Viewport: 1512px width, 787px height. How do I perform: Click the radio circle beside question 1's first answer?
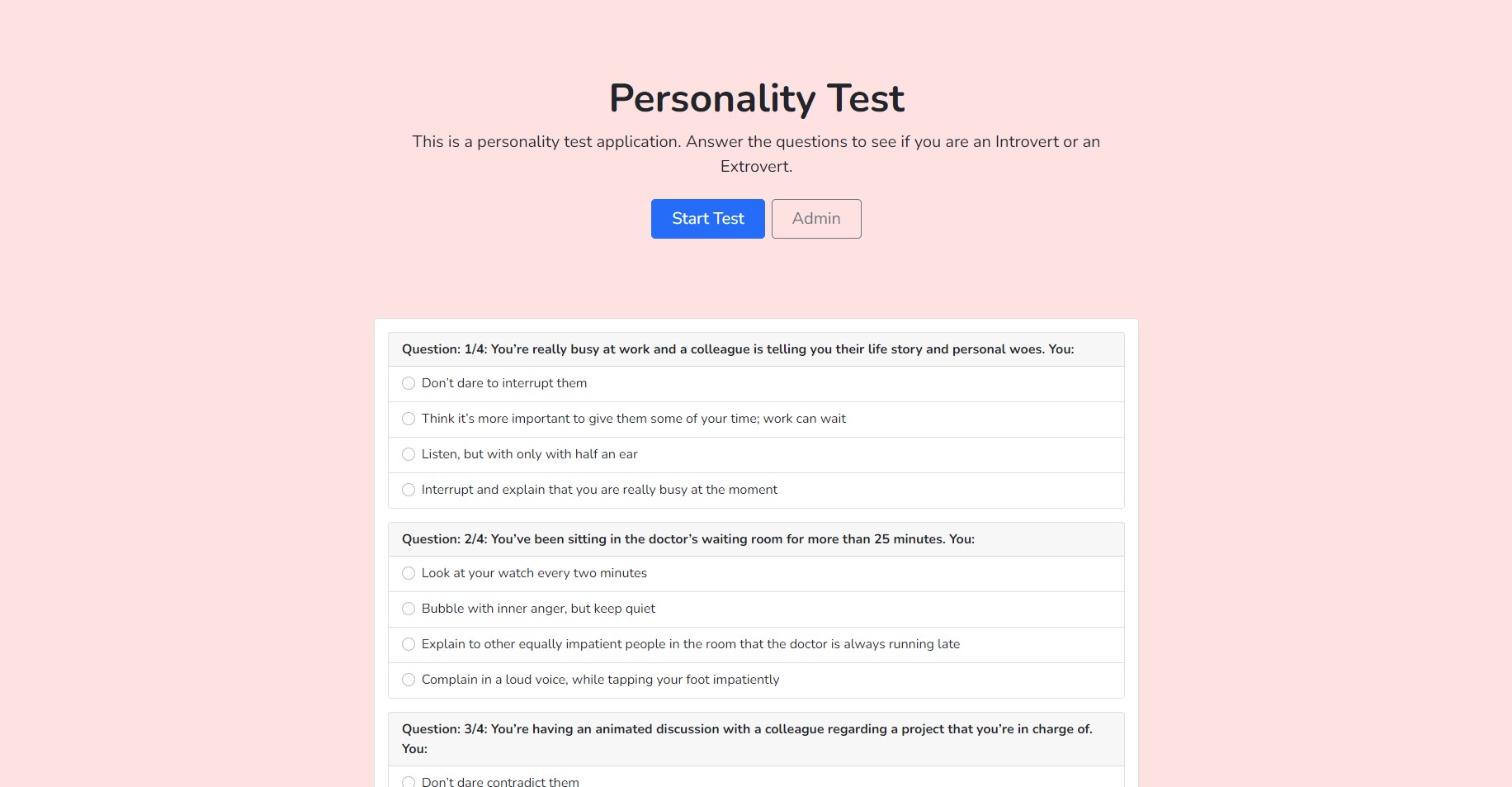coord(409,383)
